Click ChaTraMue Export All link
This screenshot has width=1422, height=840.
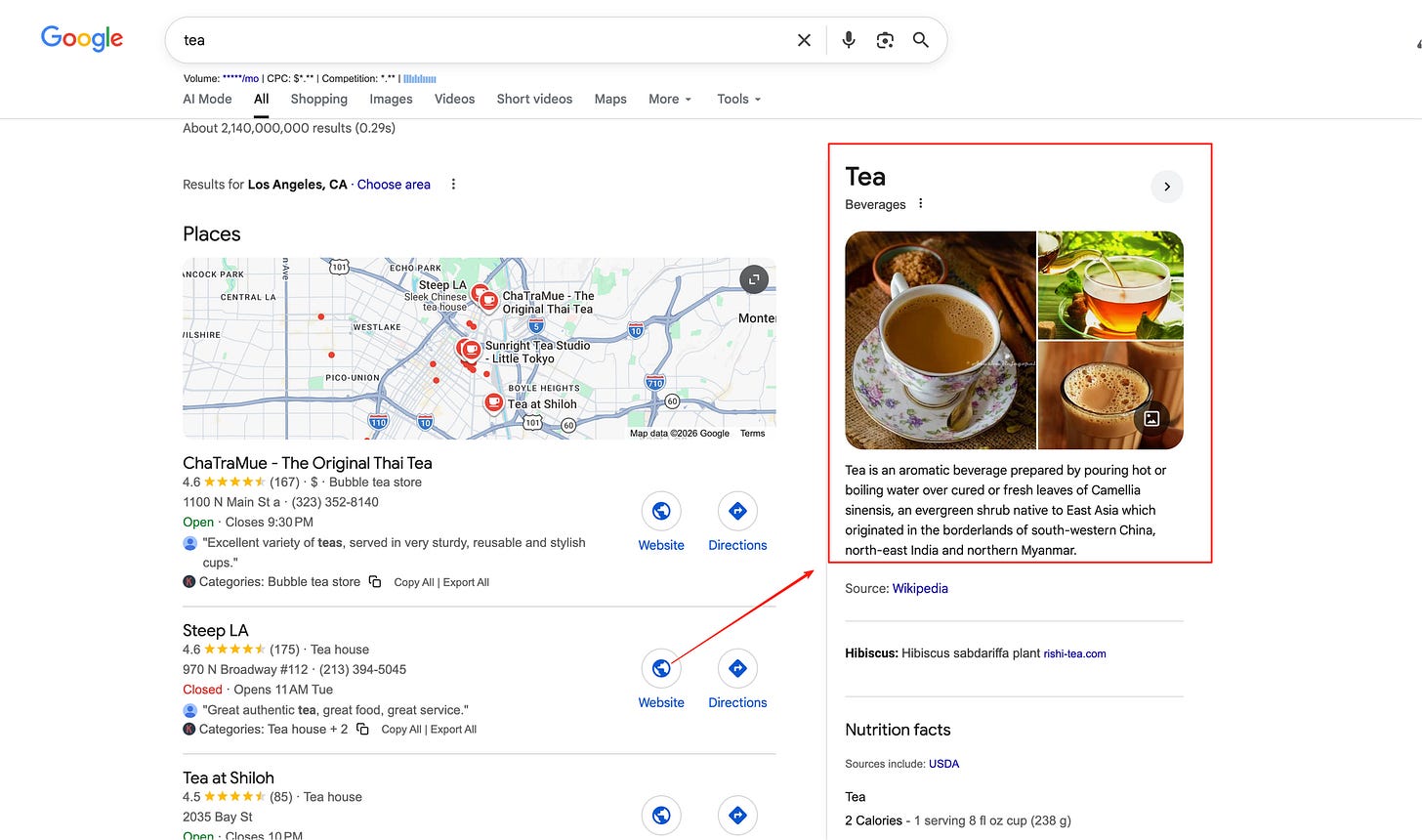[466, 582]
